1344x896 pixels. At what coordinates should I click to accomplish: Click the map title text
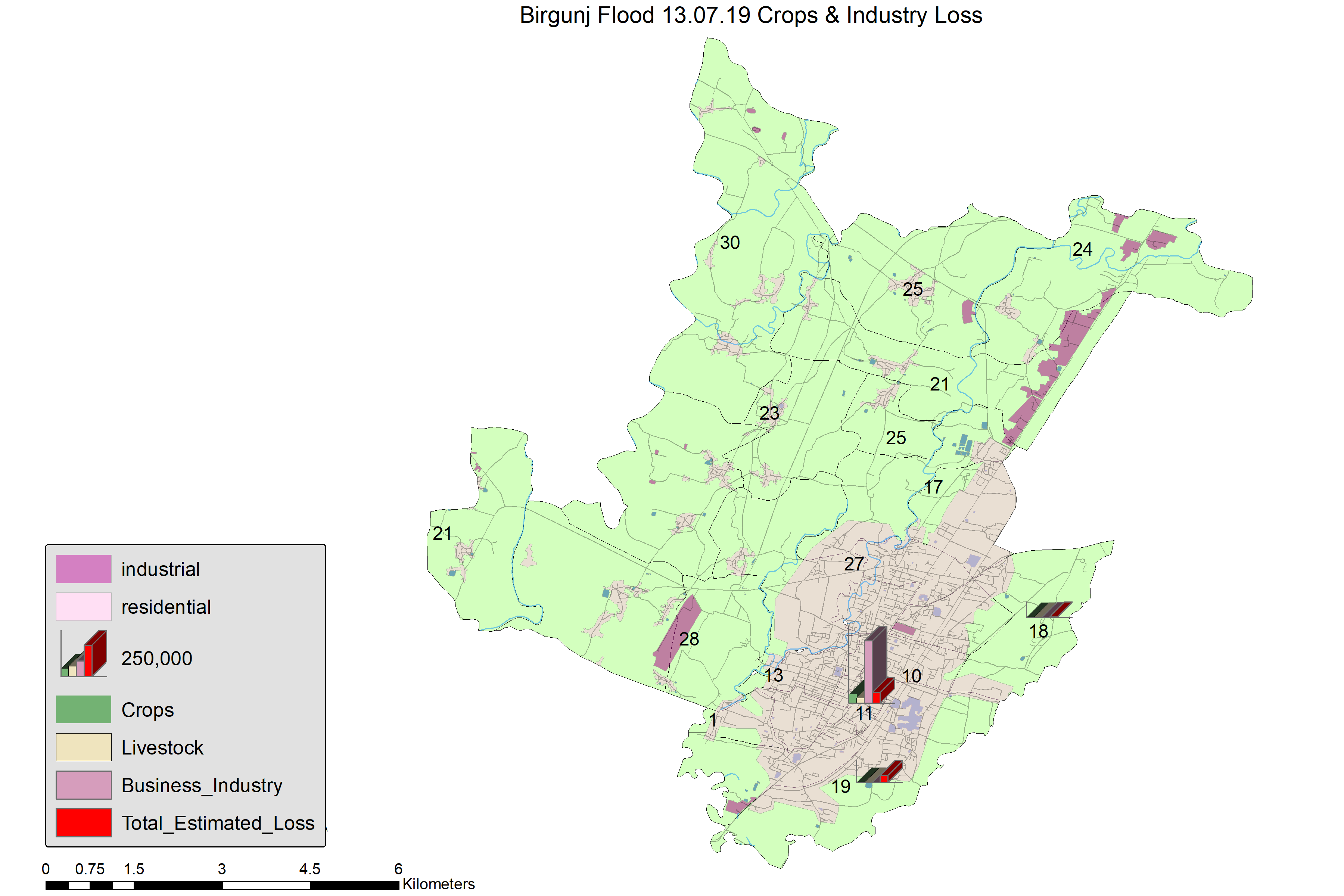750,15
